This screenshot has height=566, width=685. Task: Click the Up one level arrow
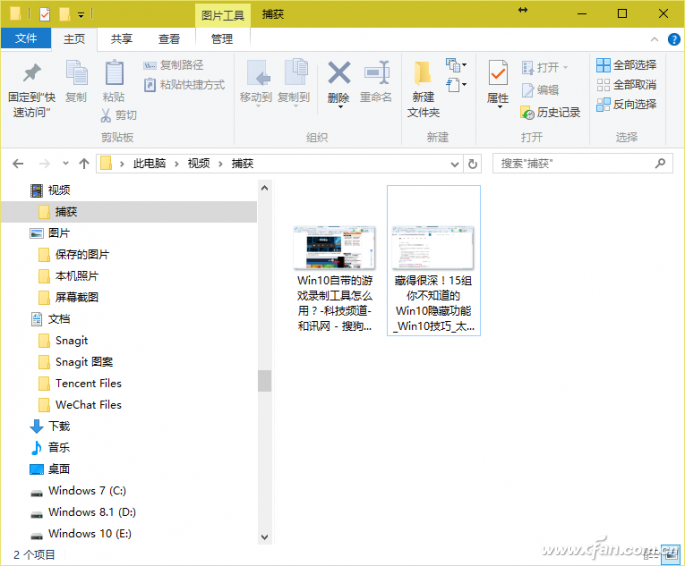click(x=84, y=164)
